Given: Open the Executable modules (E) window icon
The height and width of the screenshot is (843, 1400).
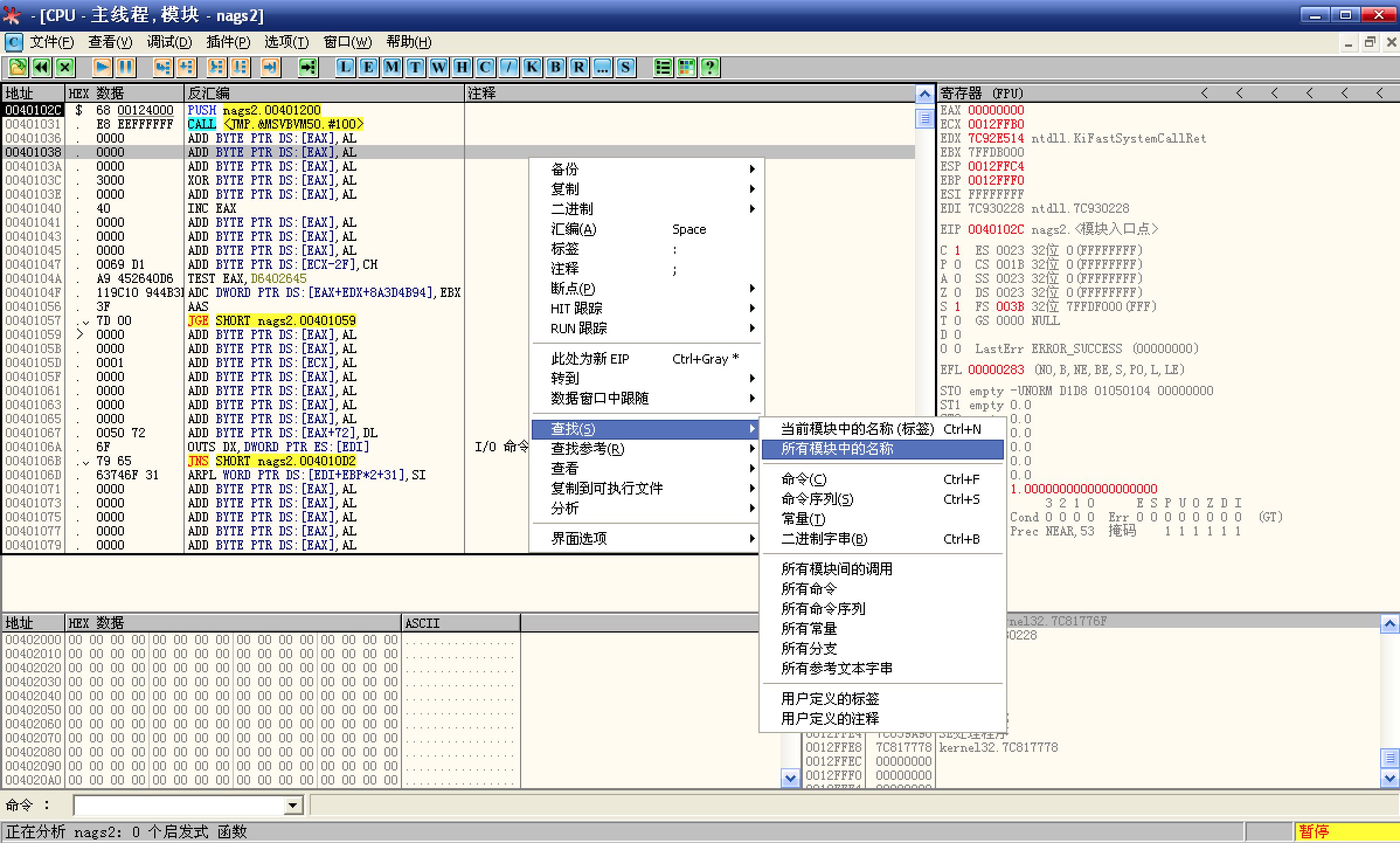Looking at the screenshot, I should (x=369, y=67).
